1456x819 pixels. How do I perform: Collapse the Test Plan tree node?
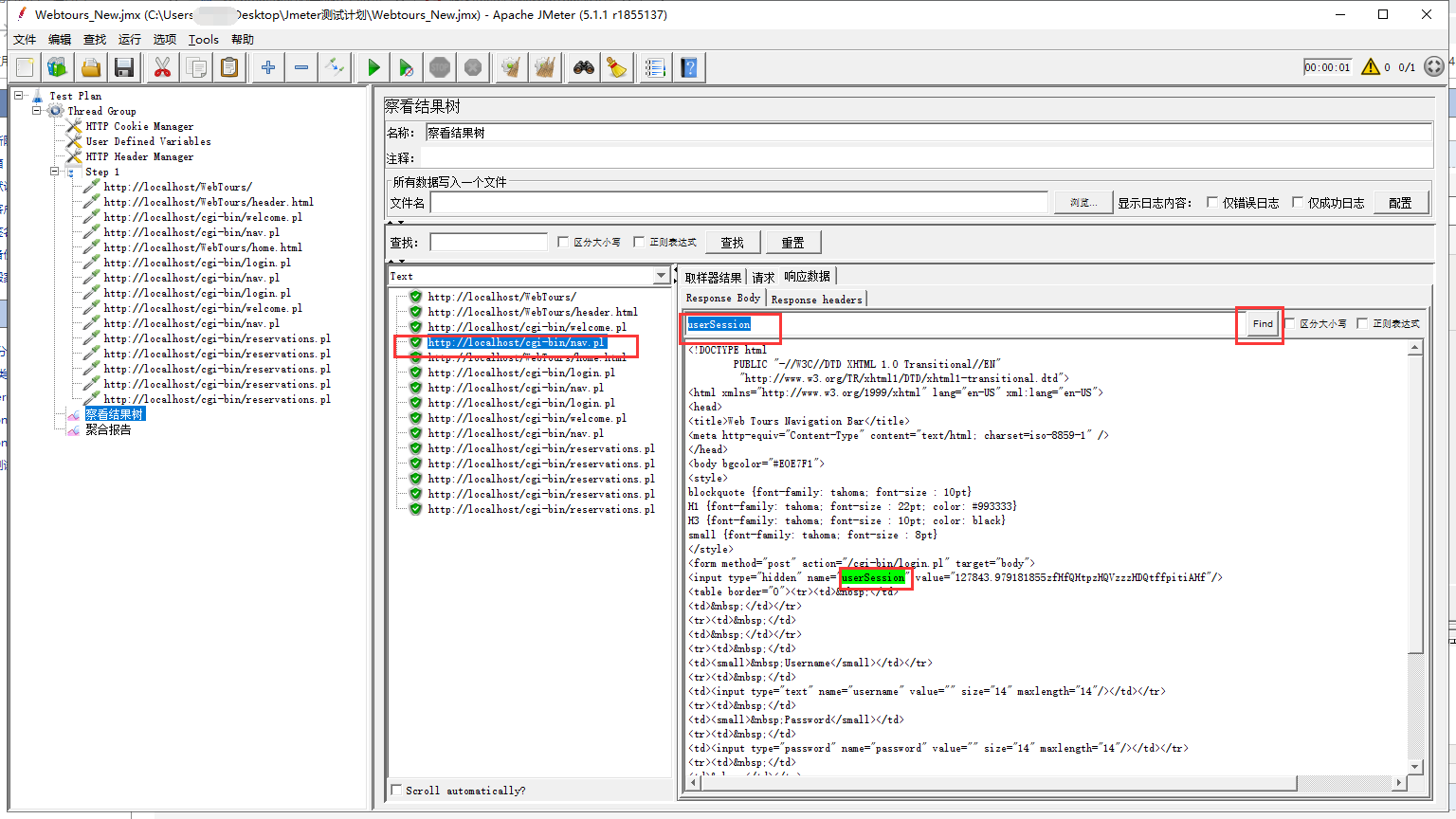(18, 96)
